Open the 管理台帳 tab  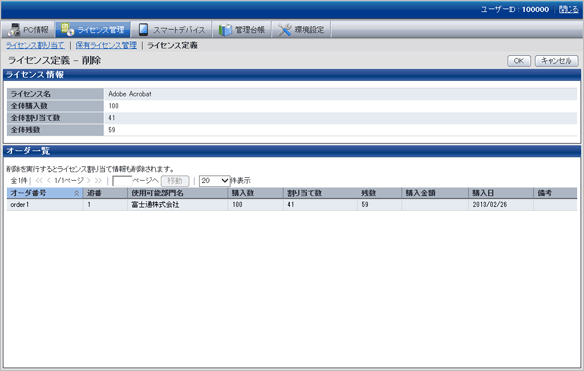(x=242, y=29)
